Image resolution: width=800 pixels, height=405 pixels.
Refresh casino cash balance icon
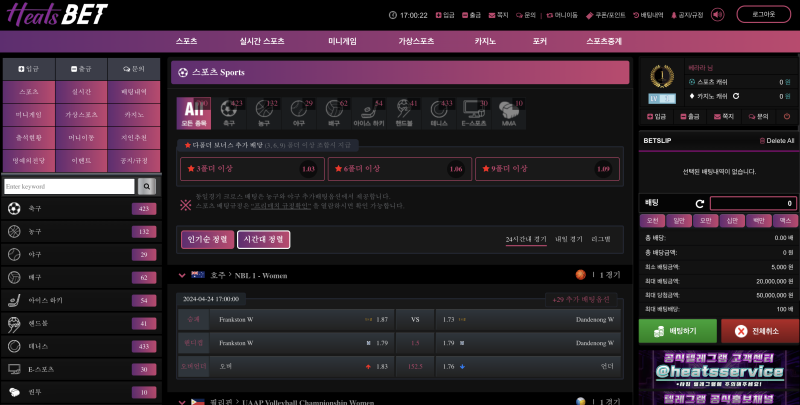tap(736, 96)
